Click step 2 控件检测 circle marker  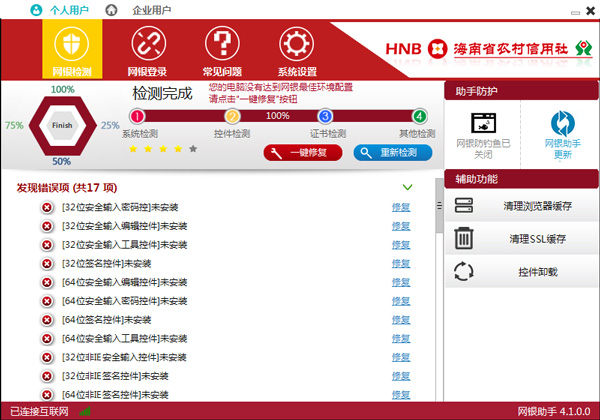[232, 116]
